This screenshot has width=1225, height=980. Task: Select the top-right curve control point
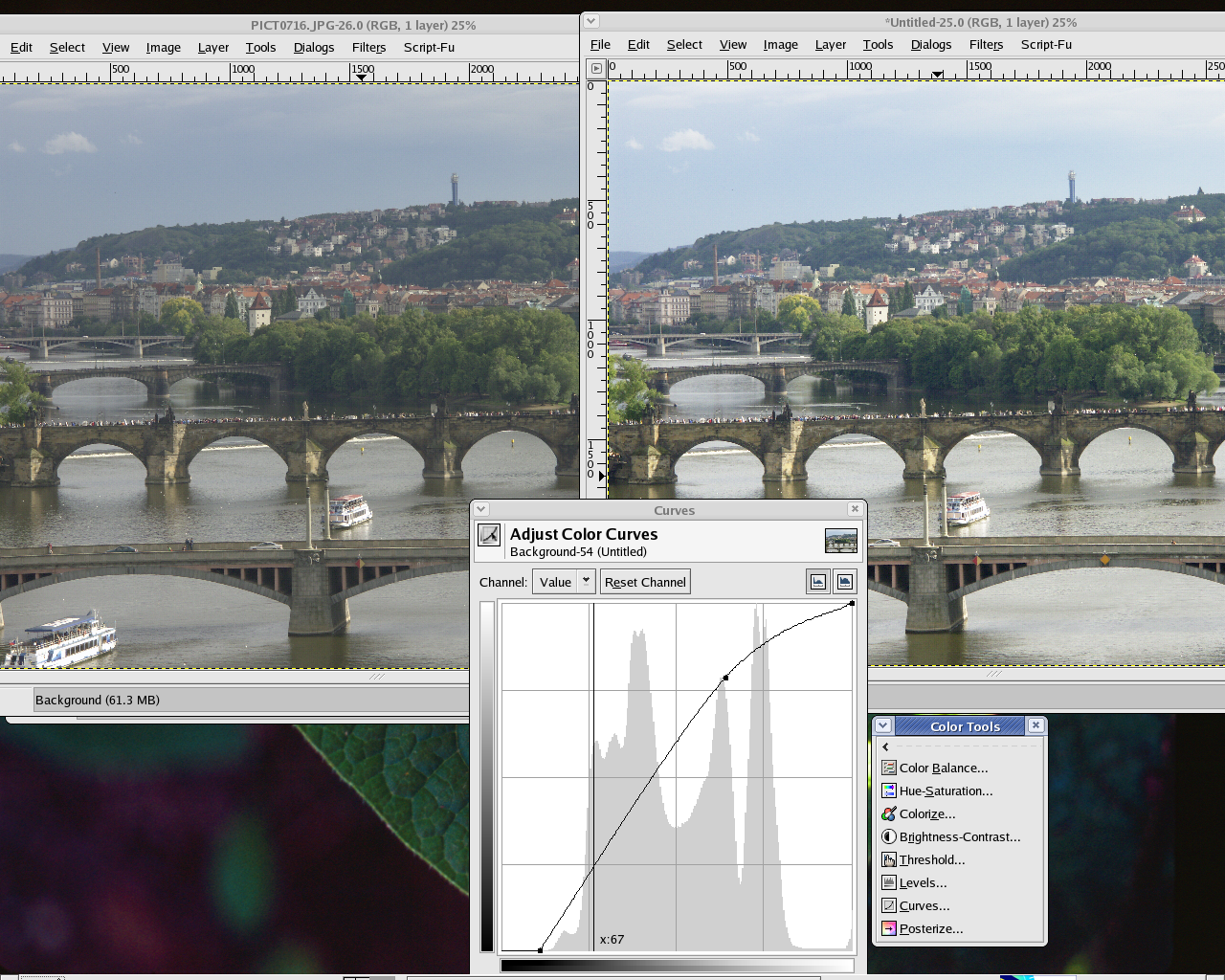pos(852,603)
